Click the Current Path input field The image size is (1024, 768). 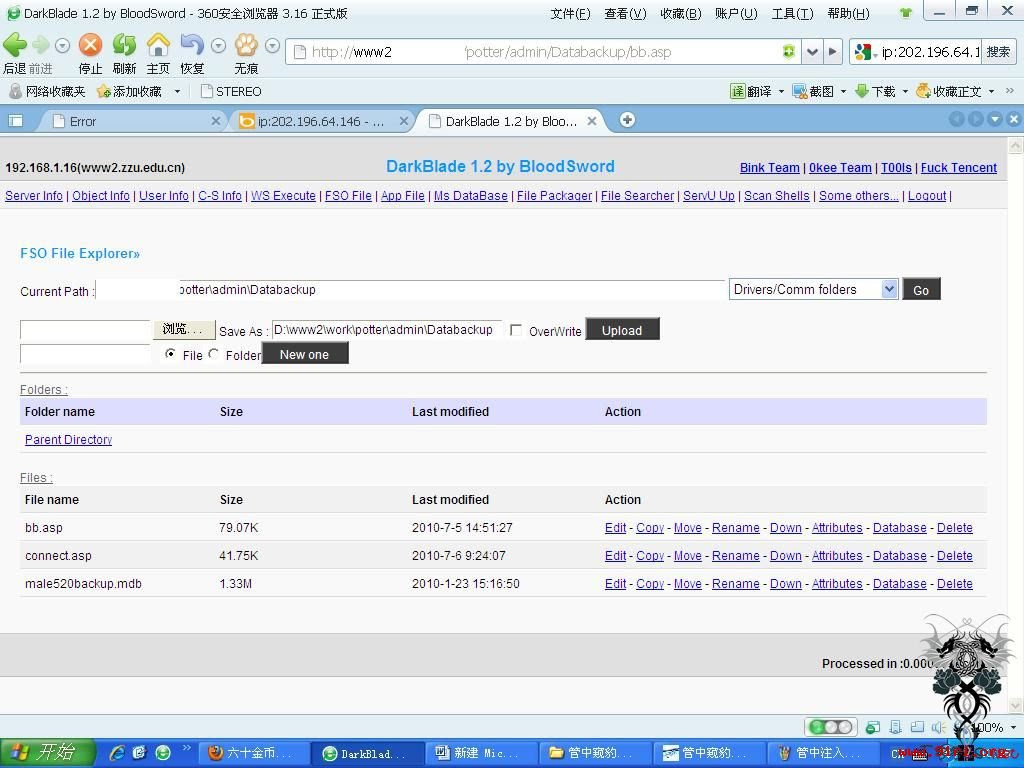point(410,289)
